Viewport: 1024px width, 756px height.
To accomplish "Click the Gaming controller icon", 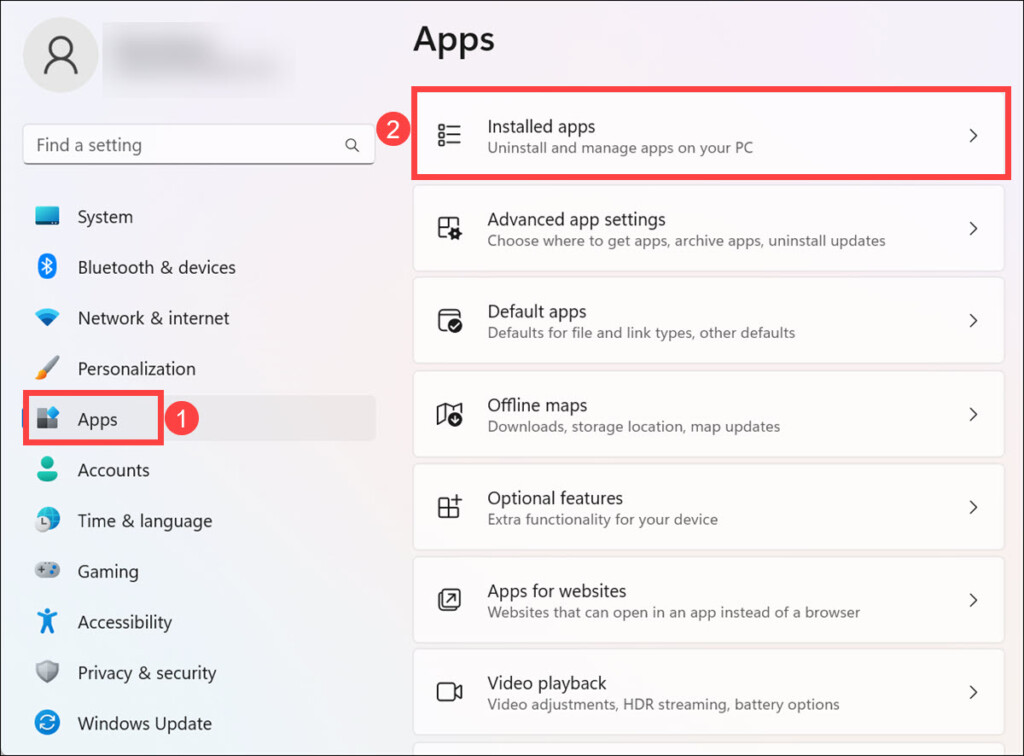I will (47, 571).
